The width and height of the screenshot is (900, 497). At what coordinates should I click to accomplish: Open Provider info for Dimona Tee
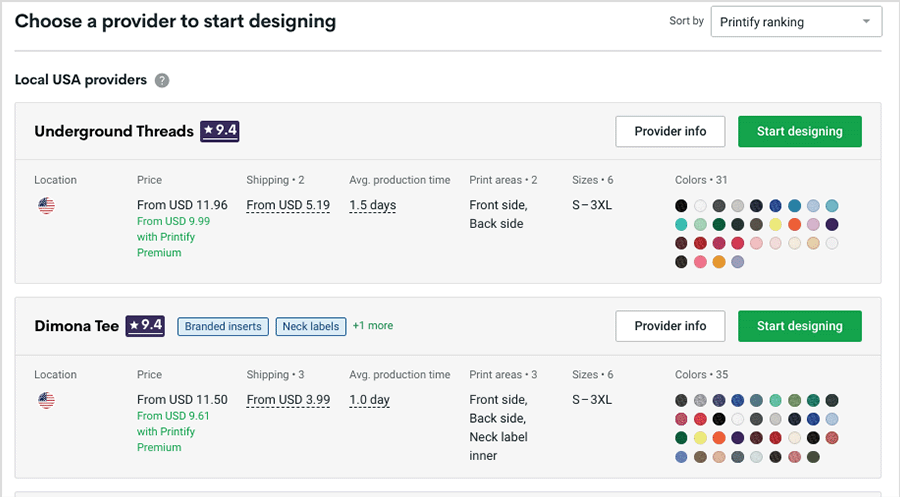tap(670, 326)
